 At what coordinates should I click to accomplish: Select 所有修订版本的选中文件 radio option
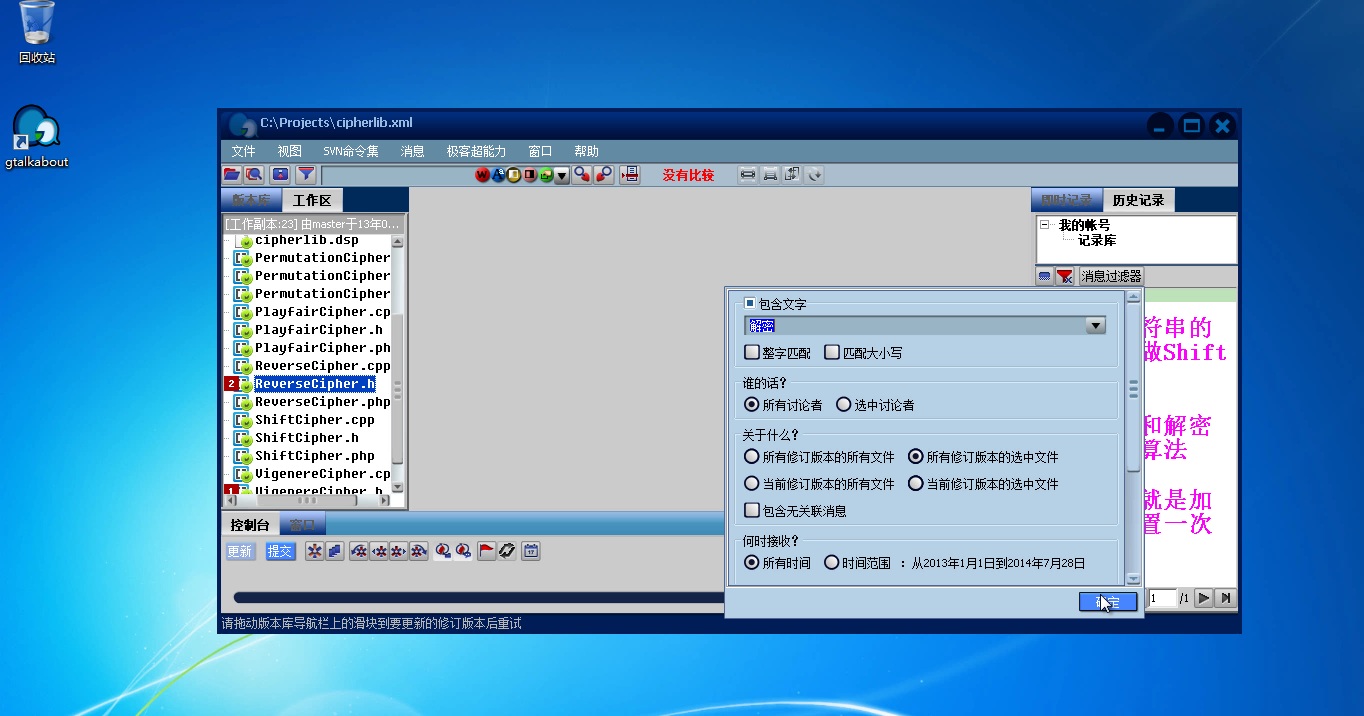[x=915, y=457]
